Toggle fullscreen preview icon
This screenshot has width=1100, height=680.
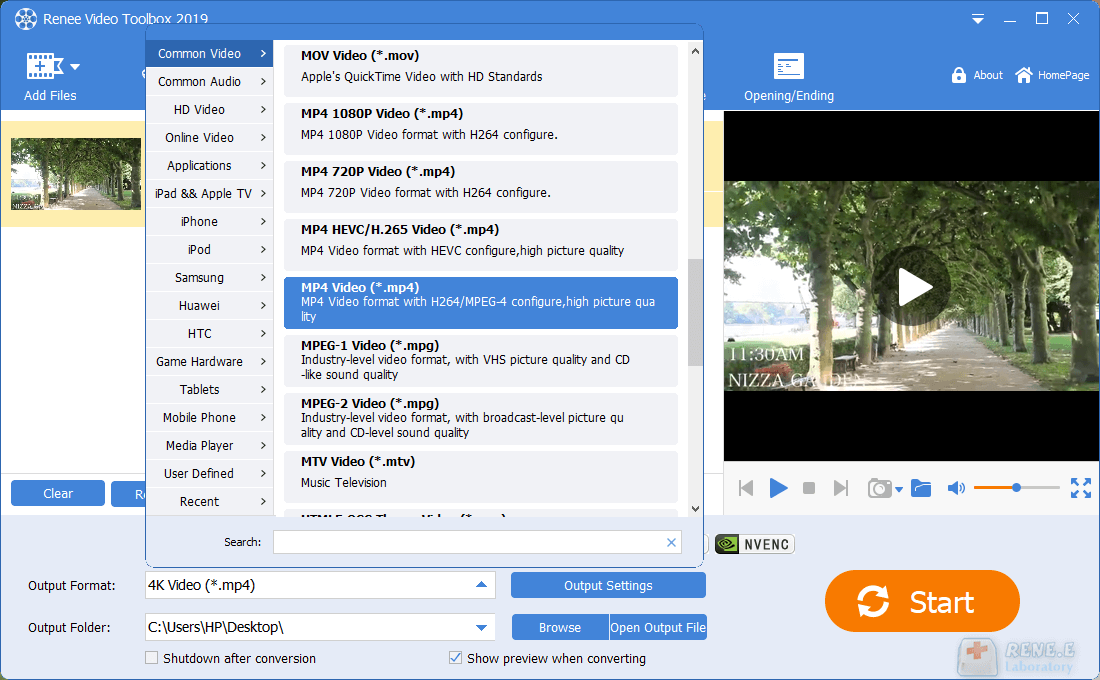pyautogui.click(x=1081, y=488)
